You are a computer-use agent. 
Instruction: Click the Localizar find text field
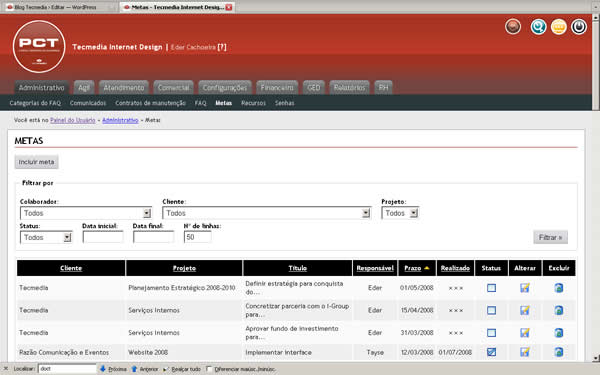pos(67,369)
